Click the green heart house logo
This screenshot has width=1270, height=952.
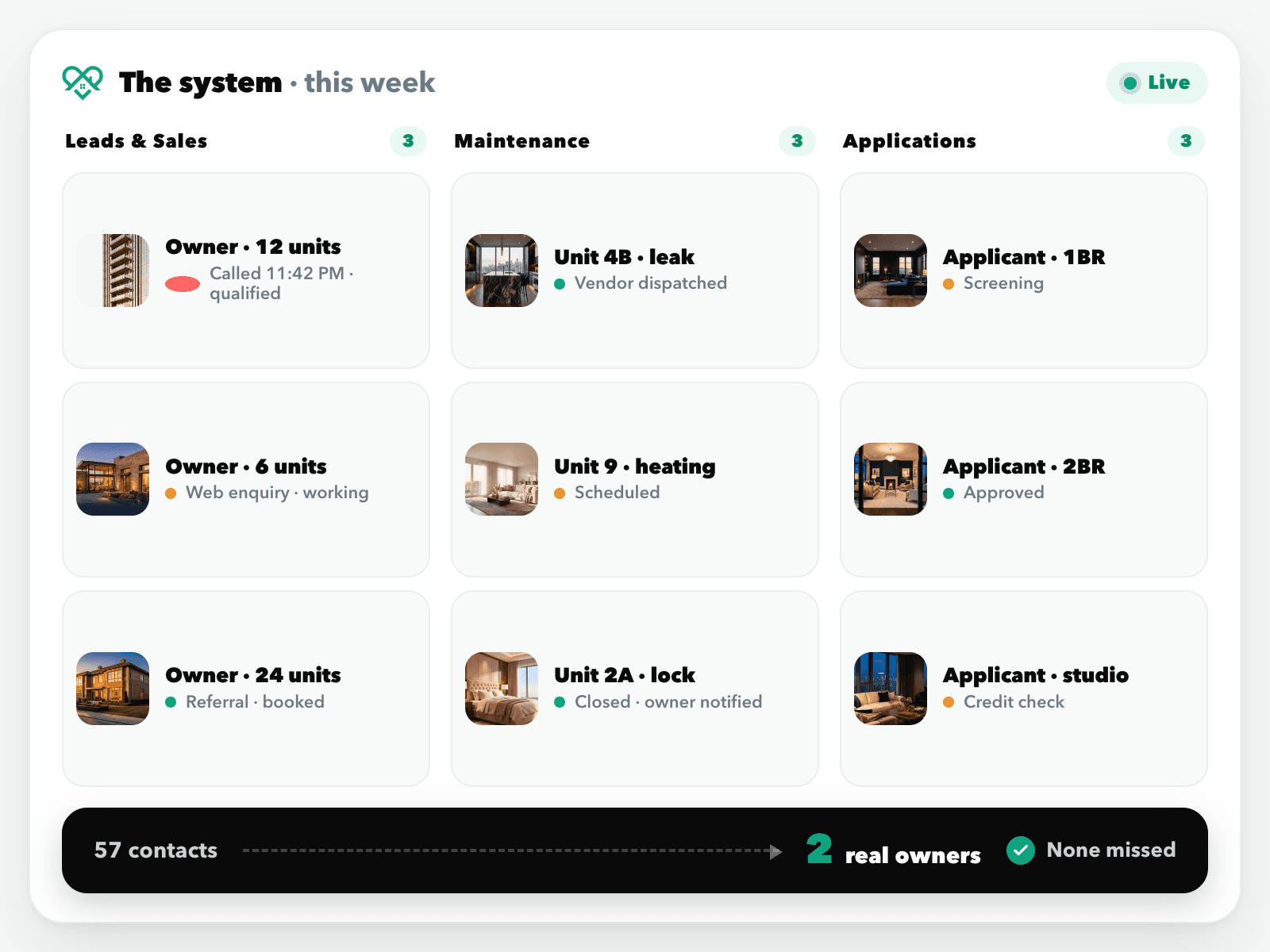tap(83, 83)
